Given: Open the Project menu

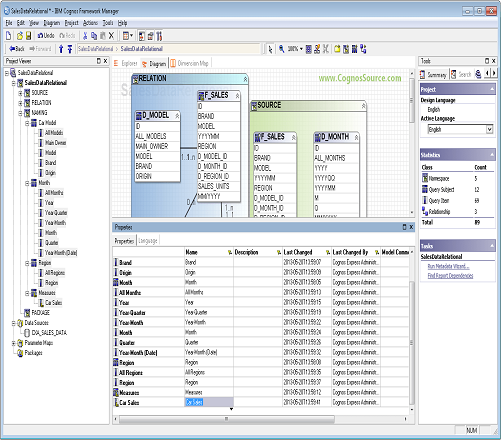Looking at the screenshot, I should [72, 23].
